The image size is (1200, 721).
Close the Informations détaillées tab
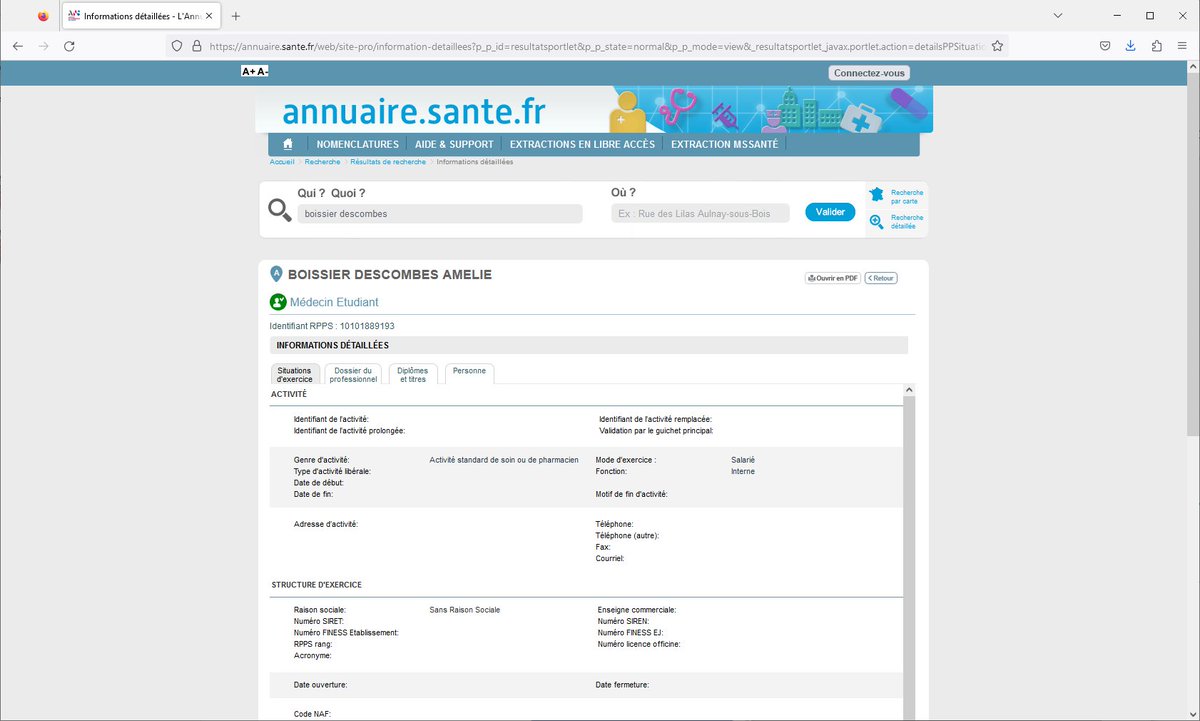point(209,16)
